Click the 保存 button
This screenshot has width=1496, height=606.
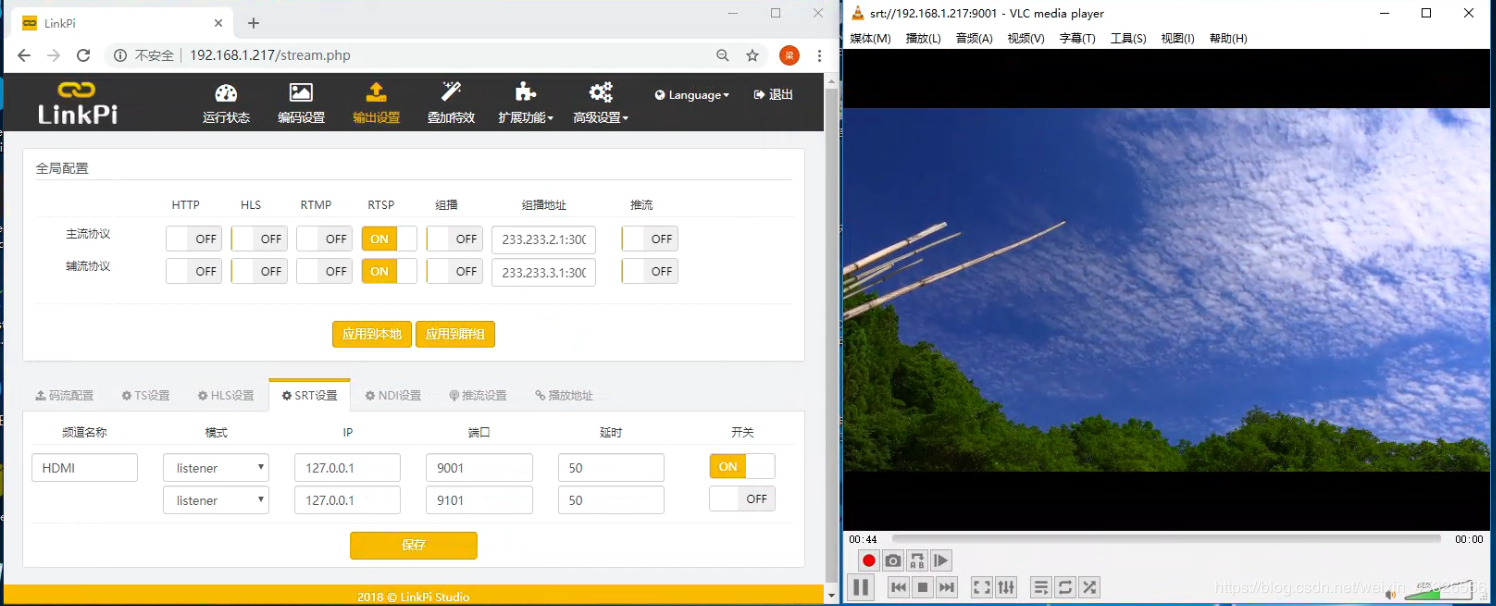tap(413, 545)
